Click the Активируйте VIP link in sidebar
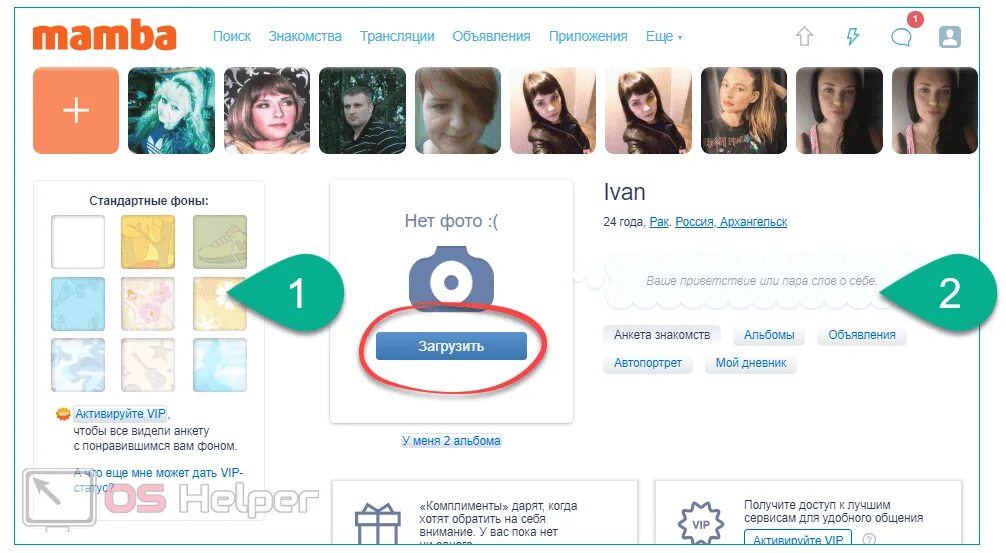 [x=121, y=414]
